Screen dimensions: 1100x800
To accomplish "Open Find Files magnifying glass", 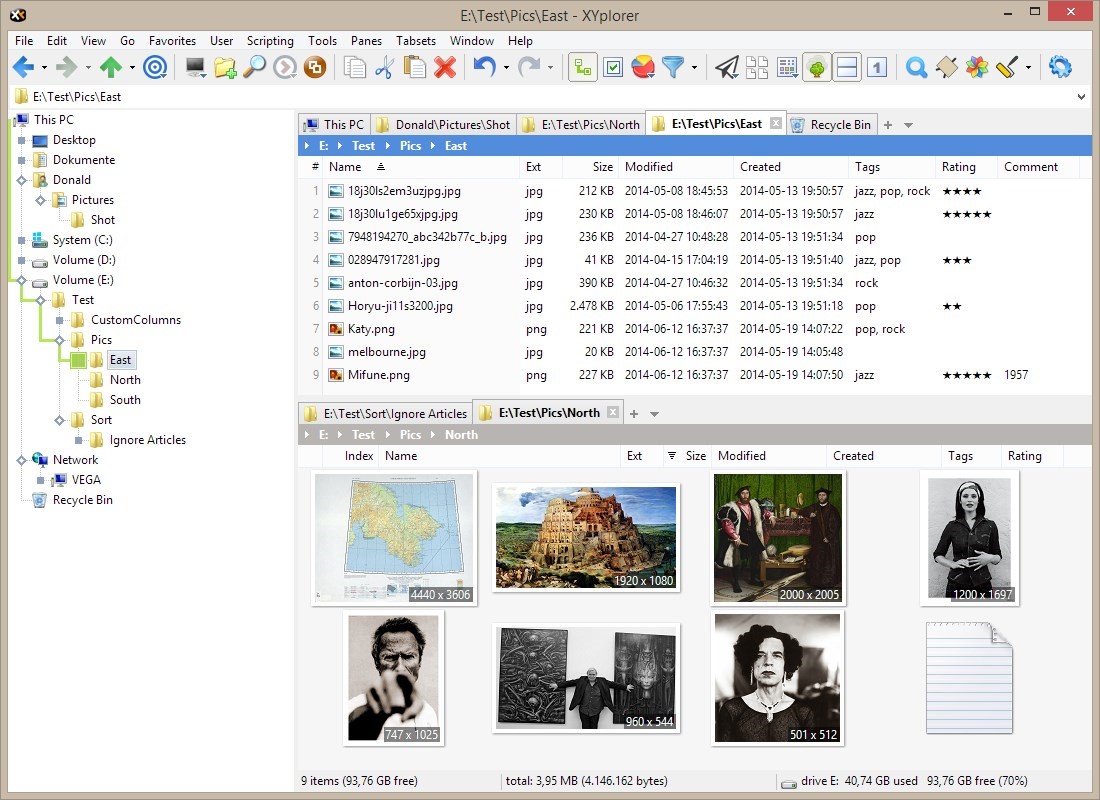I will [x=255, y=67].
